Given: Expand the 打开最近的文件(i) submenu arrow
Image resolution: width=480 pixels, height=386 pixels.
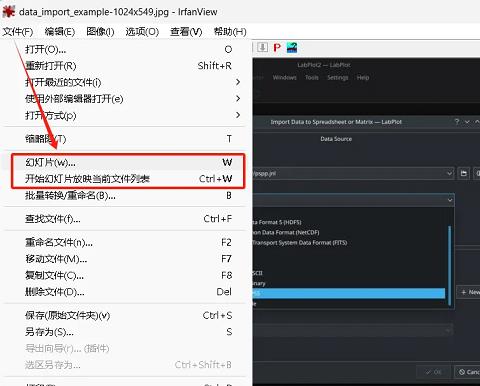Looking at the screenshot, I should [x=238, y=82].
